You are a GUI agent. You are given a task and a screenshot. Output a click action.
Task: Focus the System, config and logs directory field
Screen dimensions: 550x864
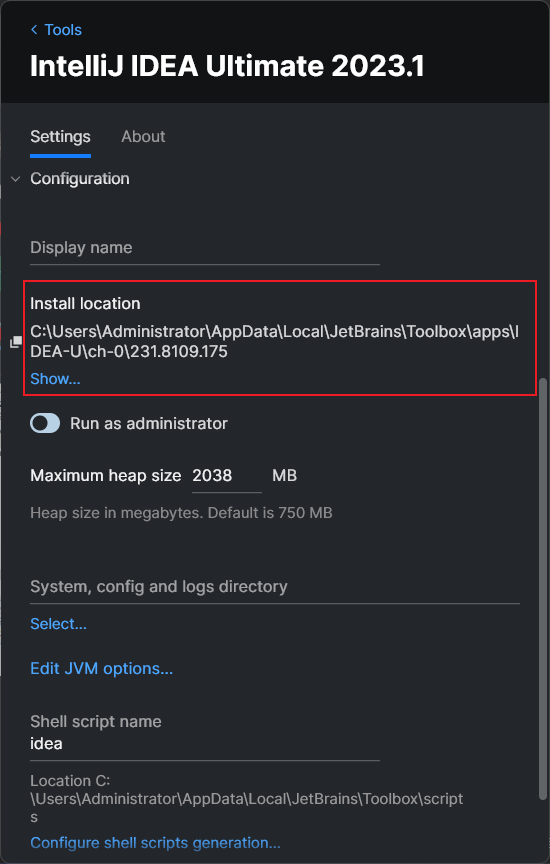coord(275,587)
